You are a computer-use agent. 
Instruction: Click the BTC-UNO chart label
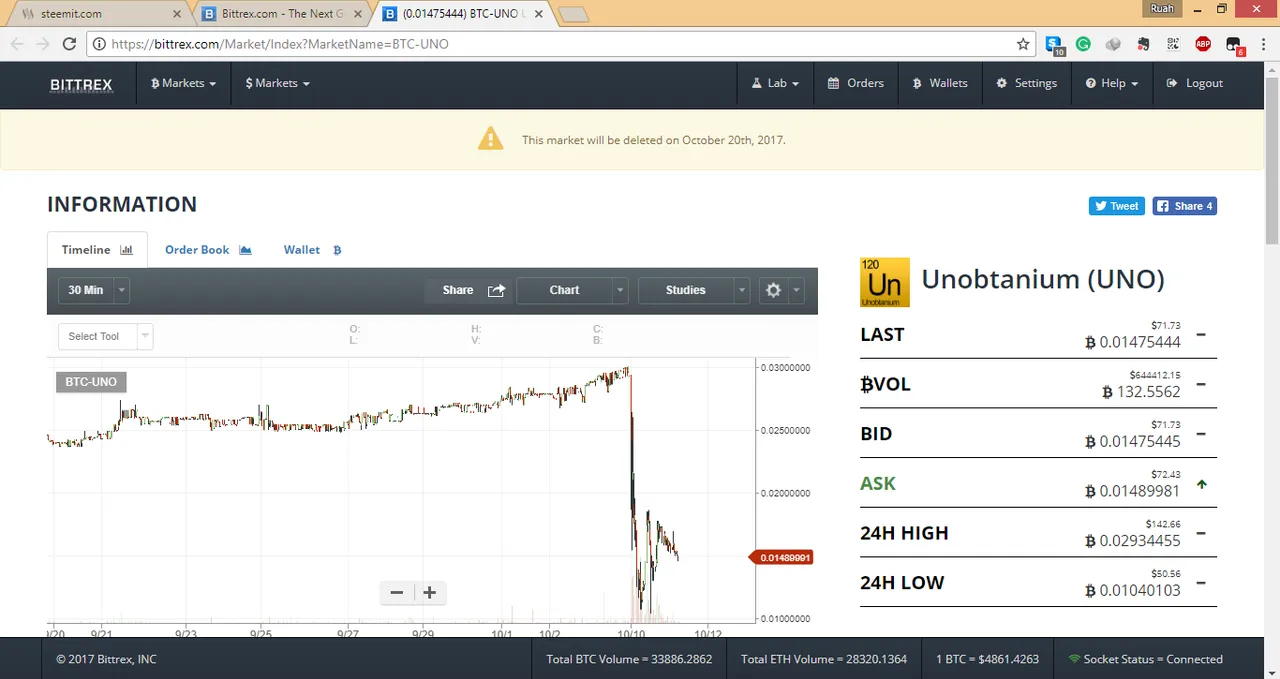91,382
